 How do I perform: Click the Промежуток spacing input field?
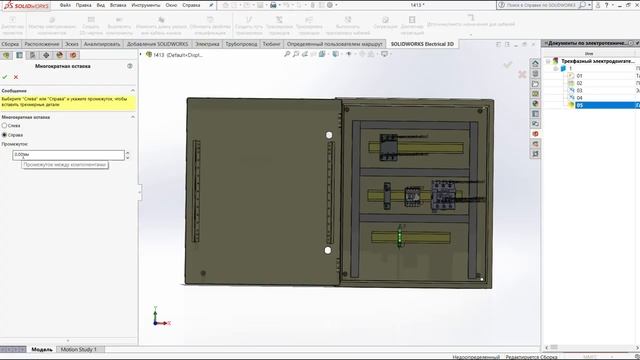coord(68,155)
